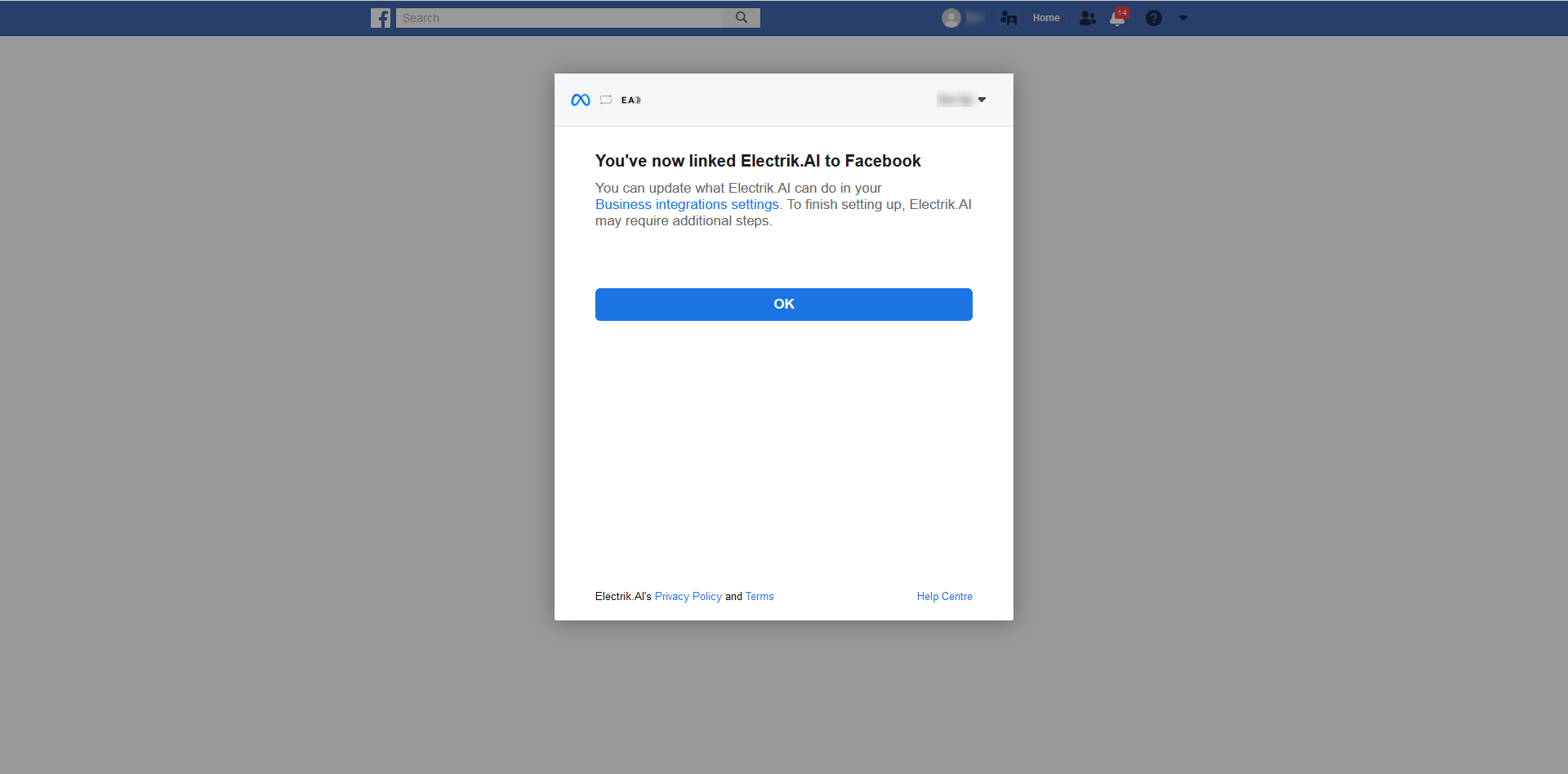Expand the user name dropdown in the dialog header
Viewport: 1568px width, 774px height.
tap(982, 100)
